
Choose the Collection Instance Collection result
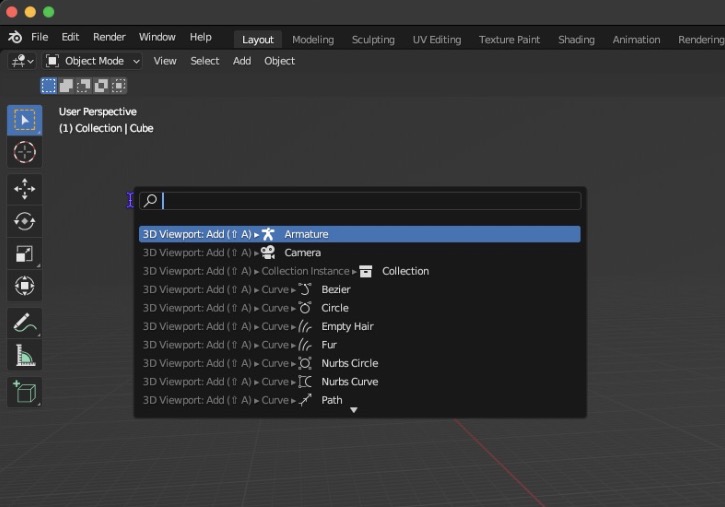360,271
